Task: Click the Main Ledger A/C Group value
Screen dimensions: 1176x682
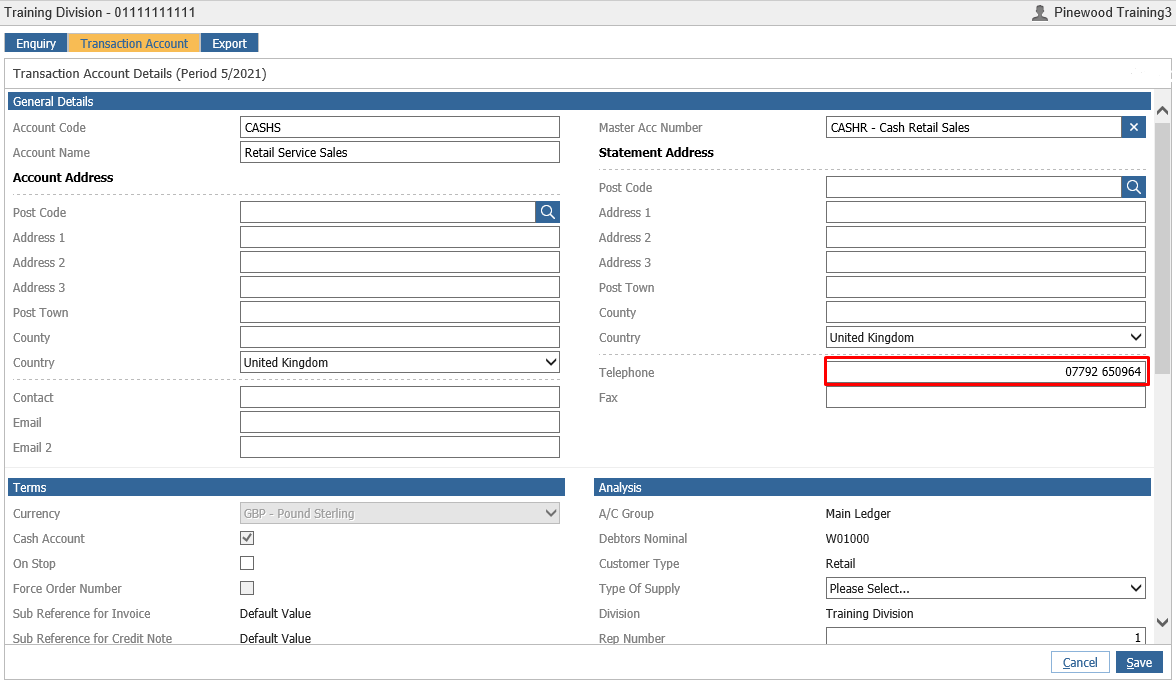Action: click(x=858, y=514)
